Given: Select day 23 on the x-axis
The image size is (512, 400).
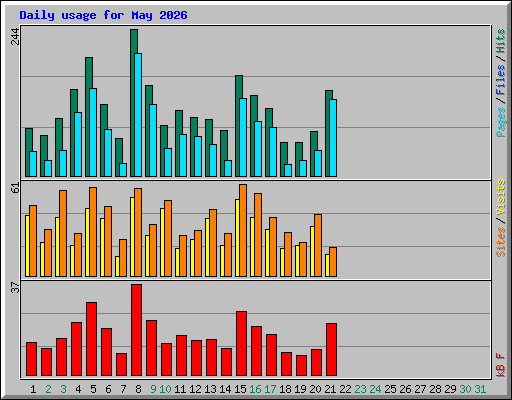Looking at the screenshot, I should 360,389.
